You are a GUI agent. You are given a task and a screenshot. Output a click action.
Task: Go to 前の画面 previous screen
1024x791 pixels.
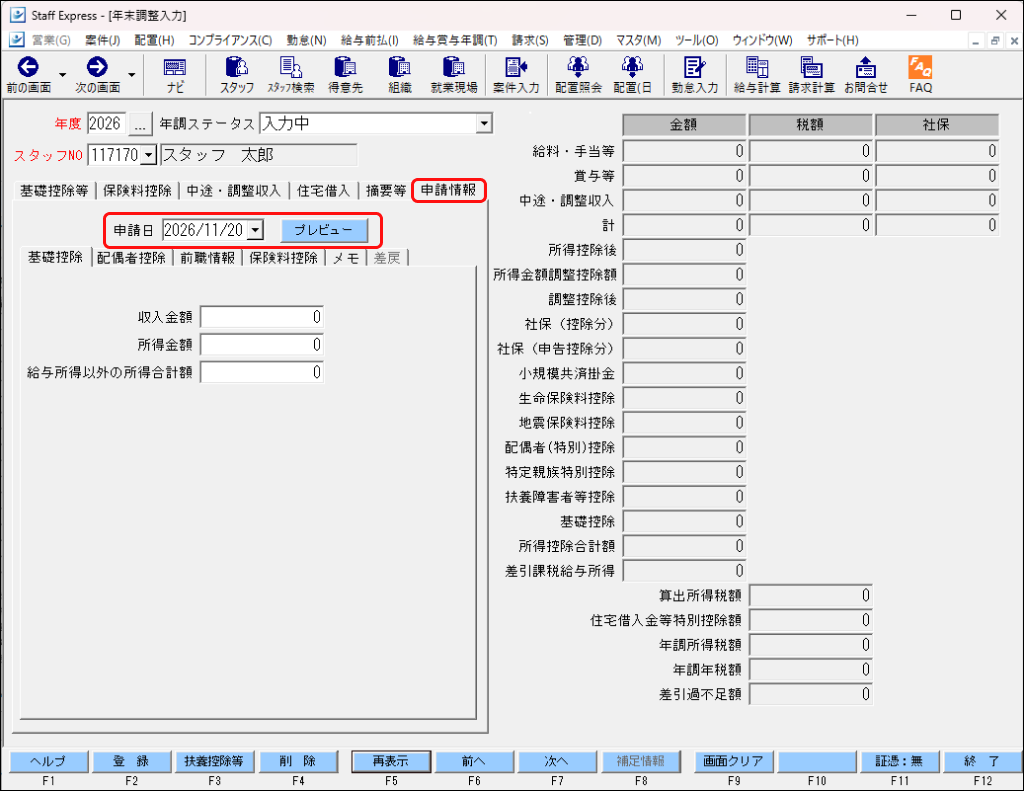tap(28, 74)
